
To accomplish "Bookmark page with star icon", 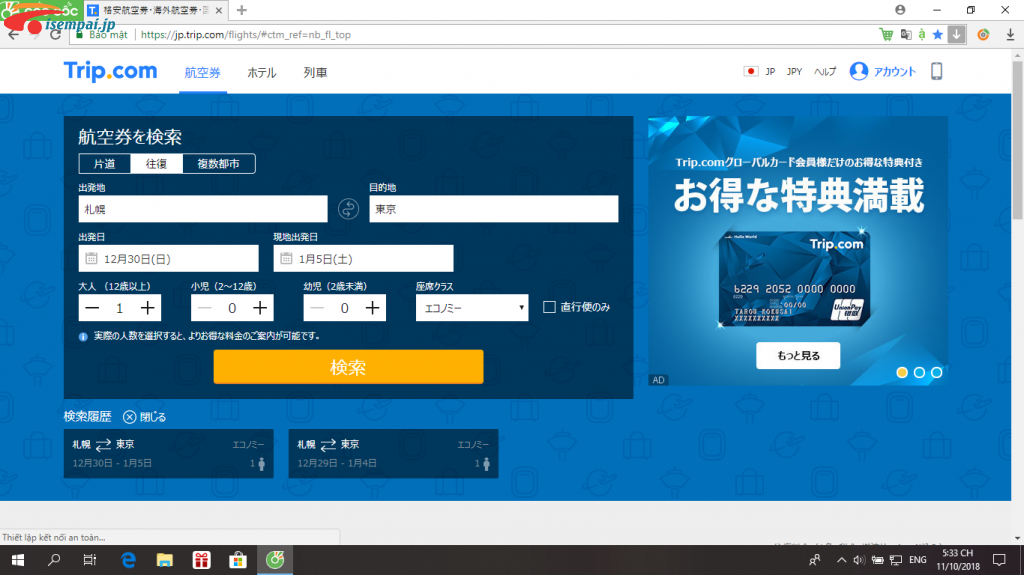I will point(938,35).
